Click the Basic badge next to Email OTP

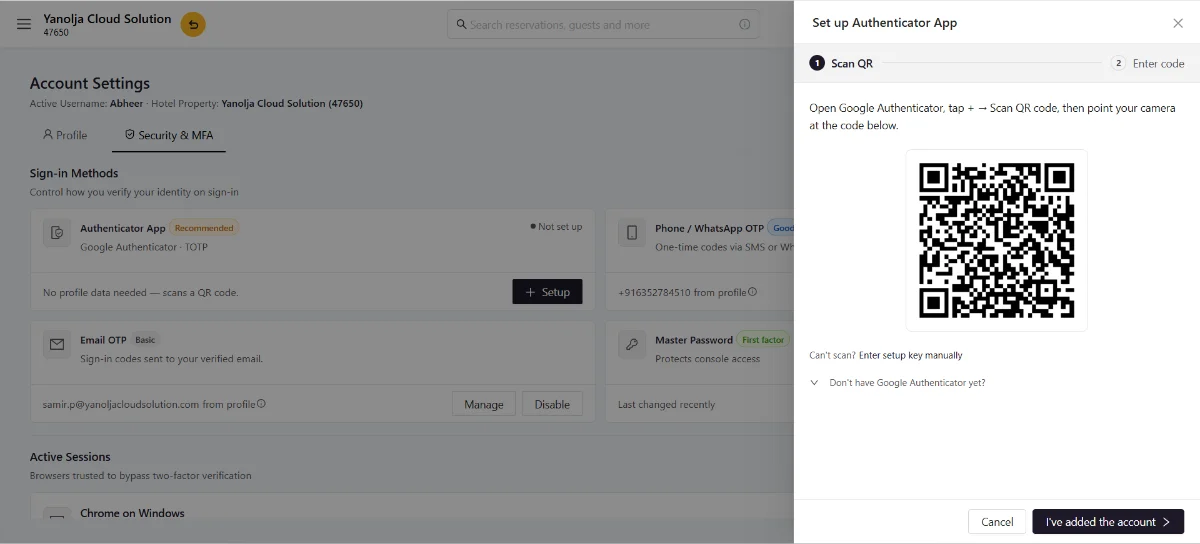pos(145,340)
